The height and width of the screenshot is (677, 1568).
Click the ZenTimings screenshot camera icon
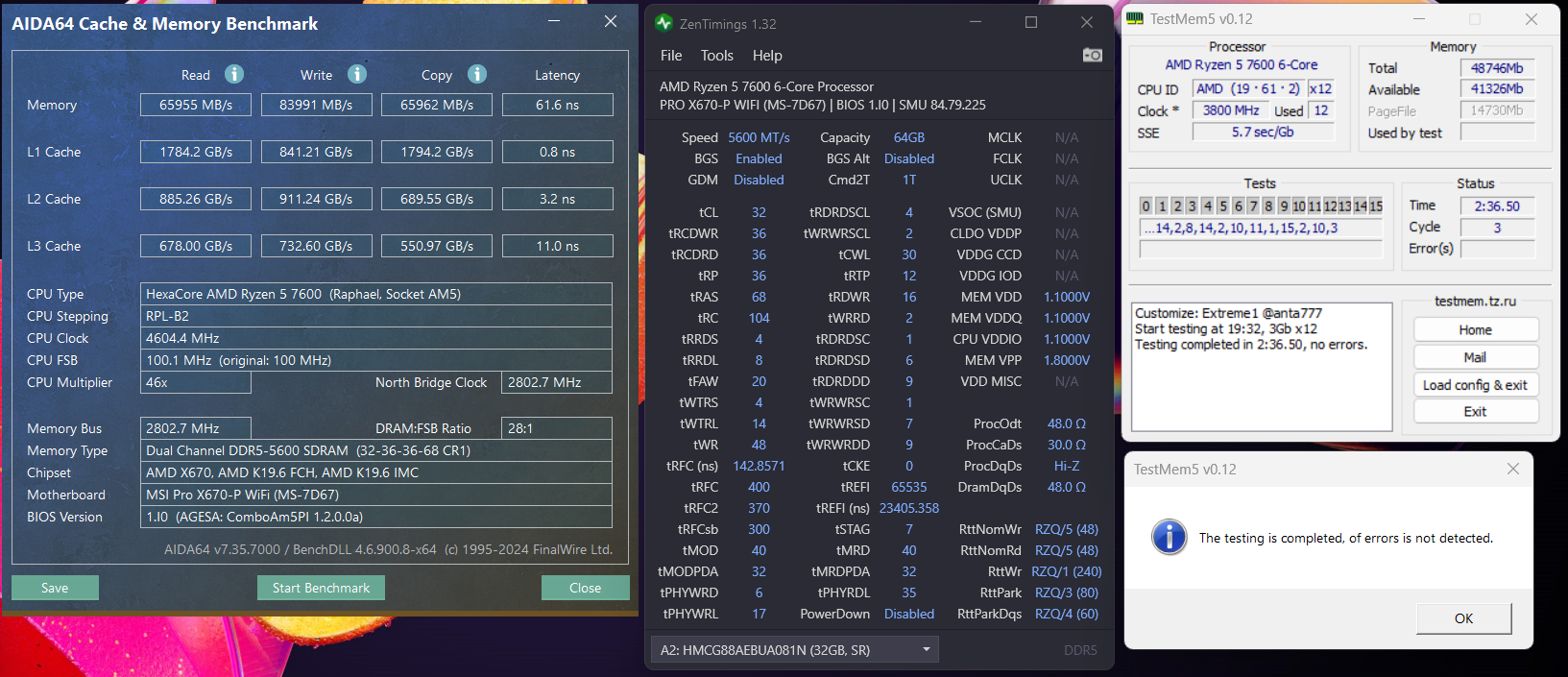pyautogui.click(x=1092, y=55)
